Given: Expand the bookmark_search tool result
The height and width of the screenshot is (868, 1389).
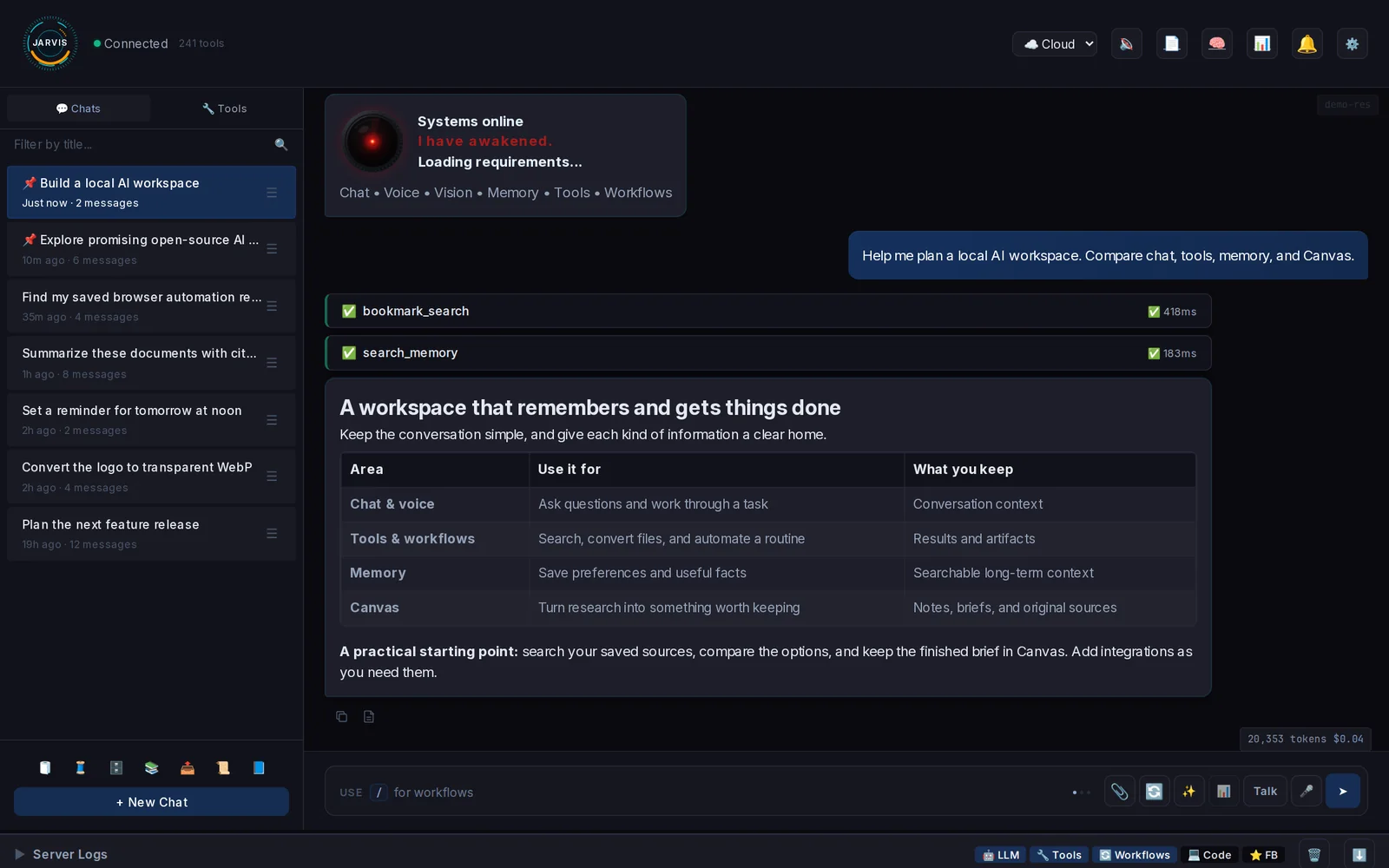Looking at the screenshot, I should [x=768, y=311].
